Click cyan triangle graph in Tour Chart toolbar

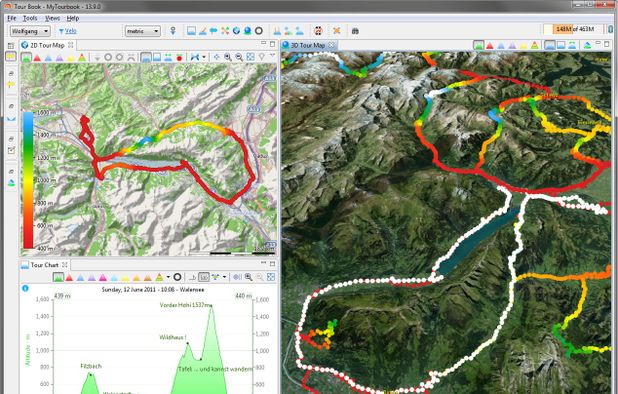[x=114, y=277]
